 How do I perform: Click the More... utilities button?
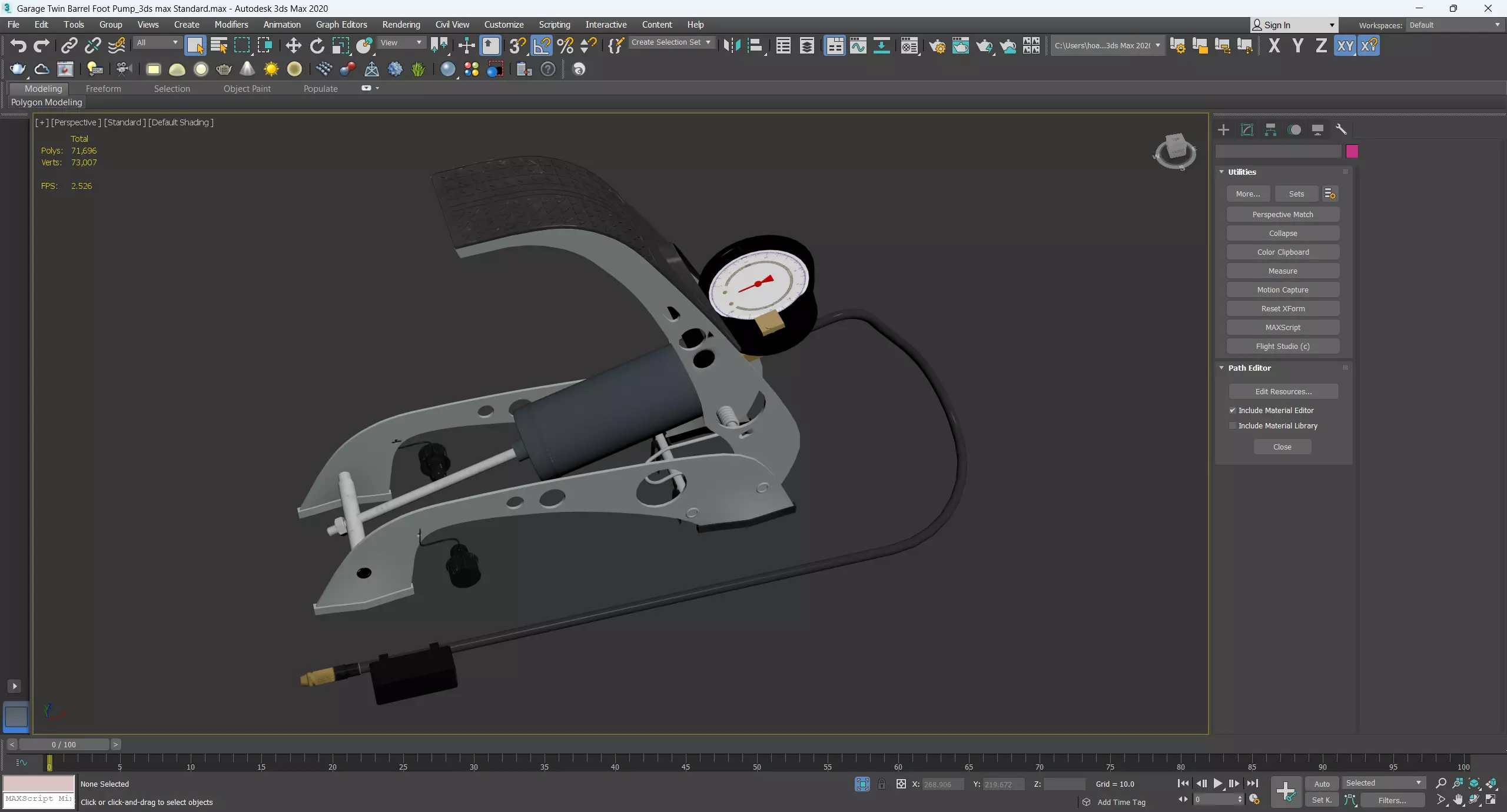(x=1248, y=194)
